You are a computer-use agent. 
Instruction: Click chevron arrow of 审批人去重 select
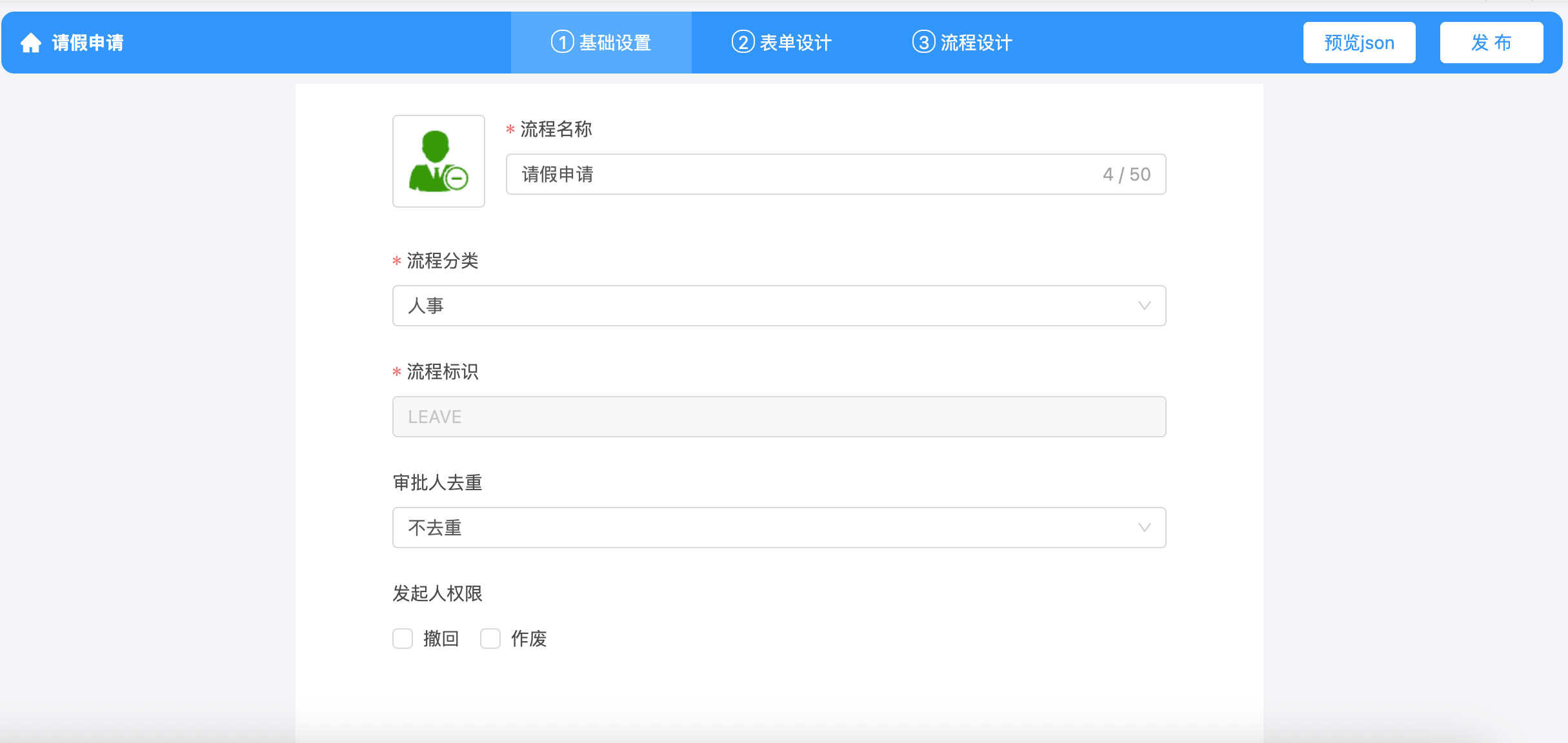(x=1145, y=528)
